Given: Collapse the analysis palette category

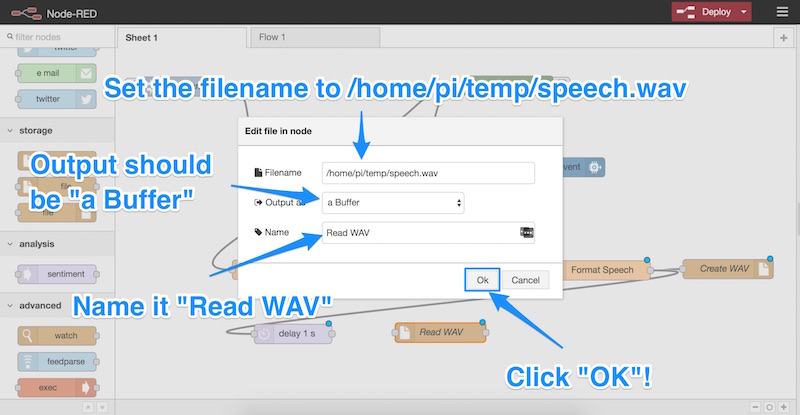Looking at the screenshot, I should (57, 244).
